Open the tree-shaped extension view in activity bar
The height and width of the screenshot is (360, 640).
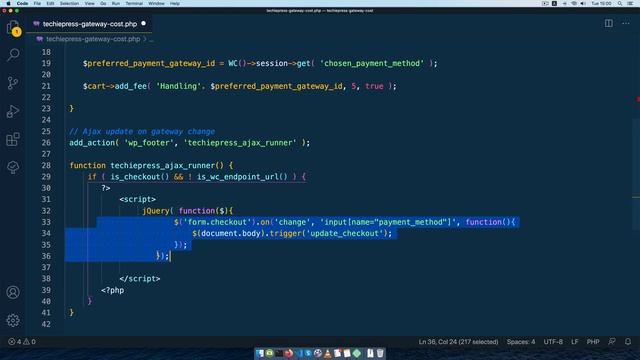click(x=13, y=167)
